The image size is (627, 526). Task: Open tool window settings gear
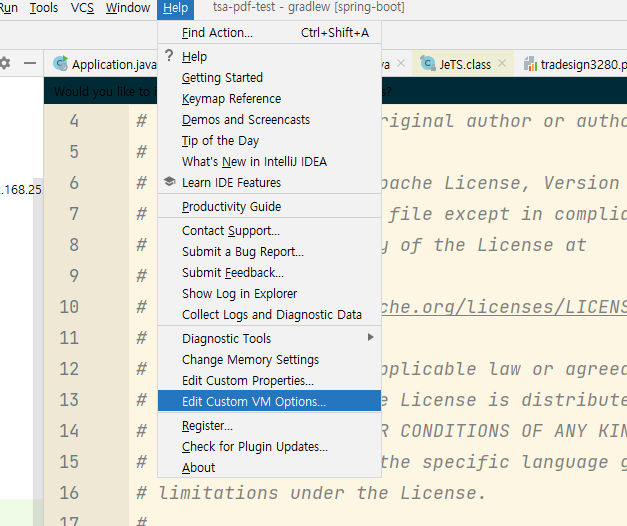[x=5, y=63]
